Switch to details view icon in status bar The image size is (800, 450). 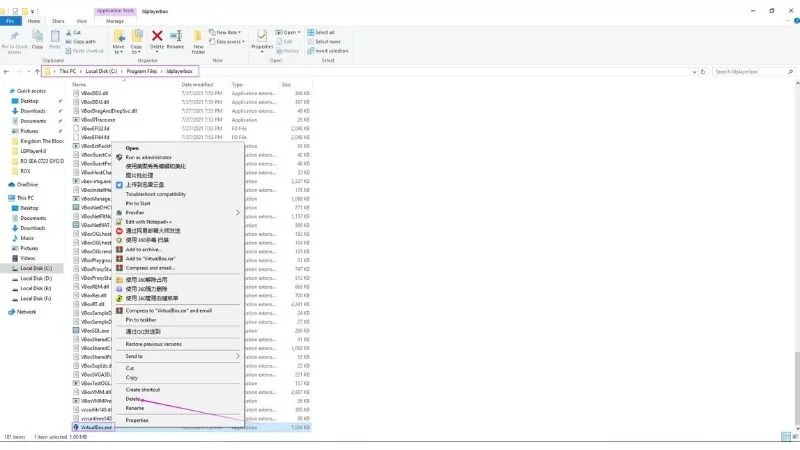pyautogui.click(x=786, y=437)
